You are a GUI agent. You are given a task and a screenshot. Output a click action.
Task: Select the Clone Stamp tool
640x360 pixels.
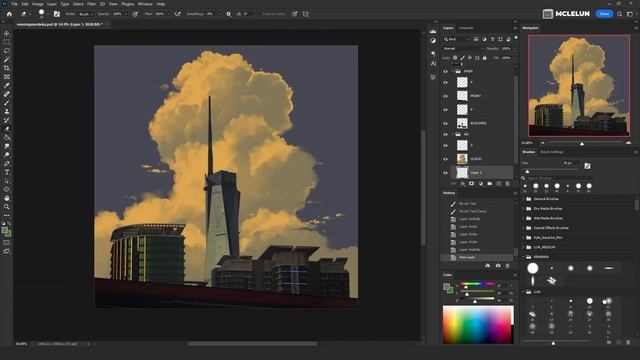(x=7, y=111)
